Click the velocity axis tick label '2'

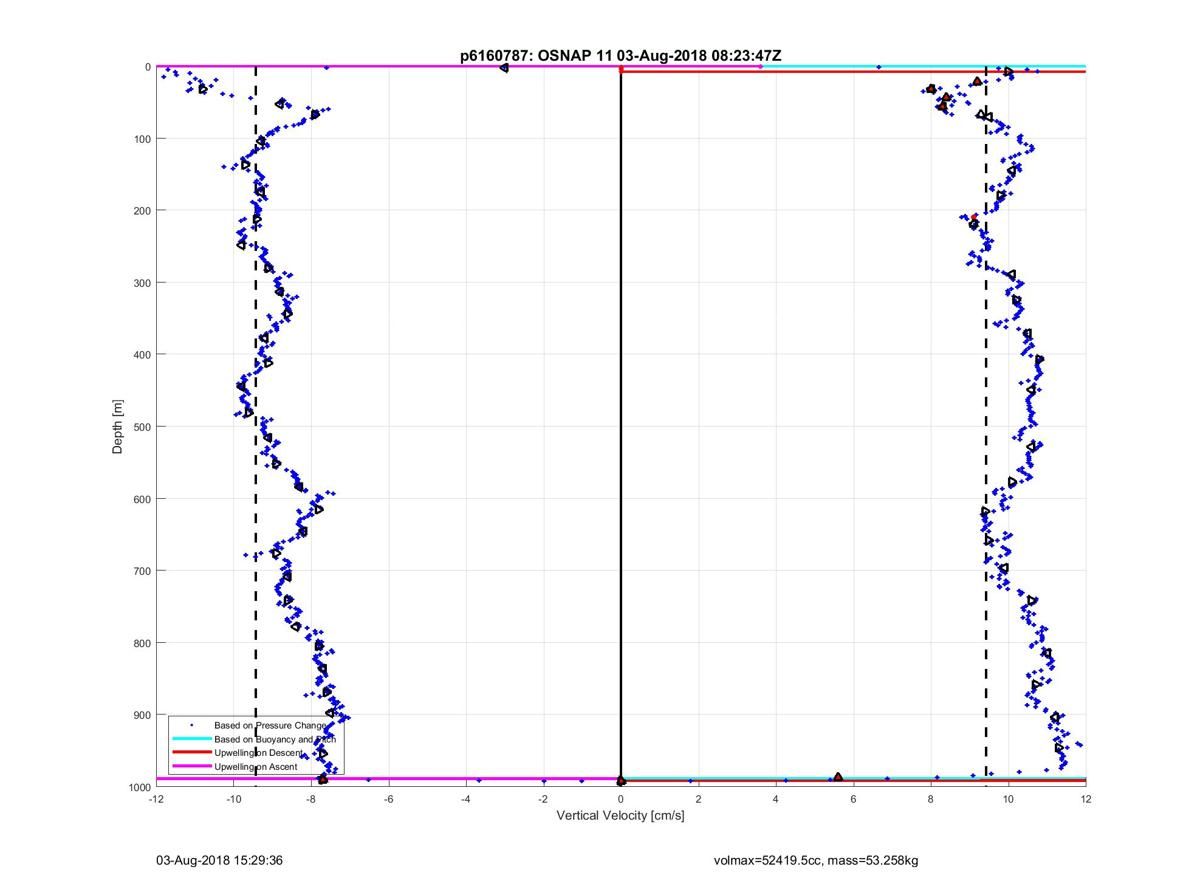pyautogui.click(x=698, y=800)
